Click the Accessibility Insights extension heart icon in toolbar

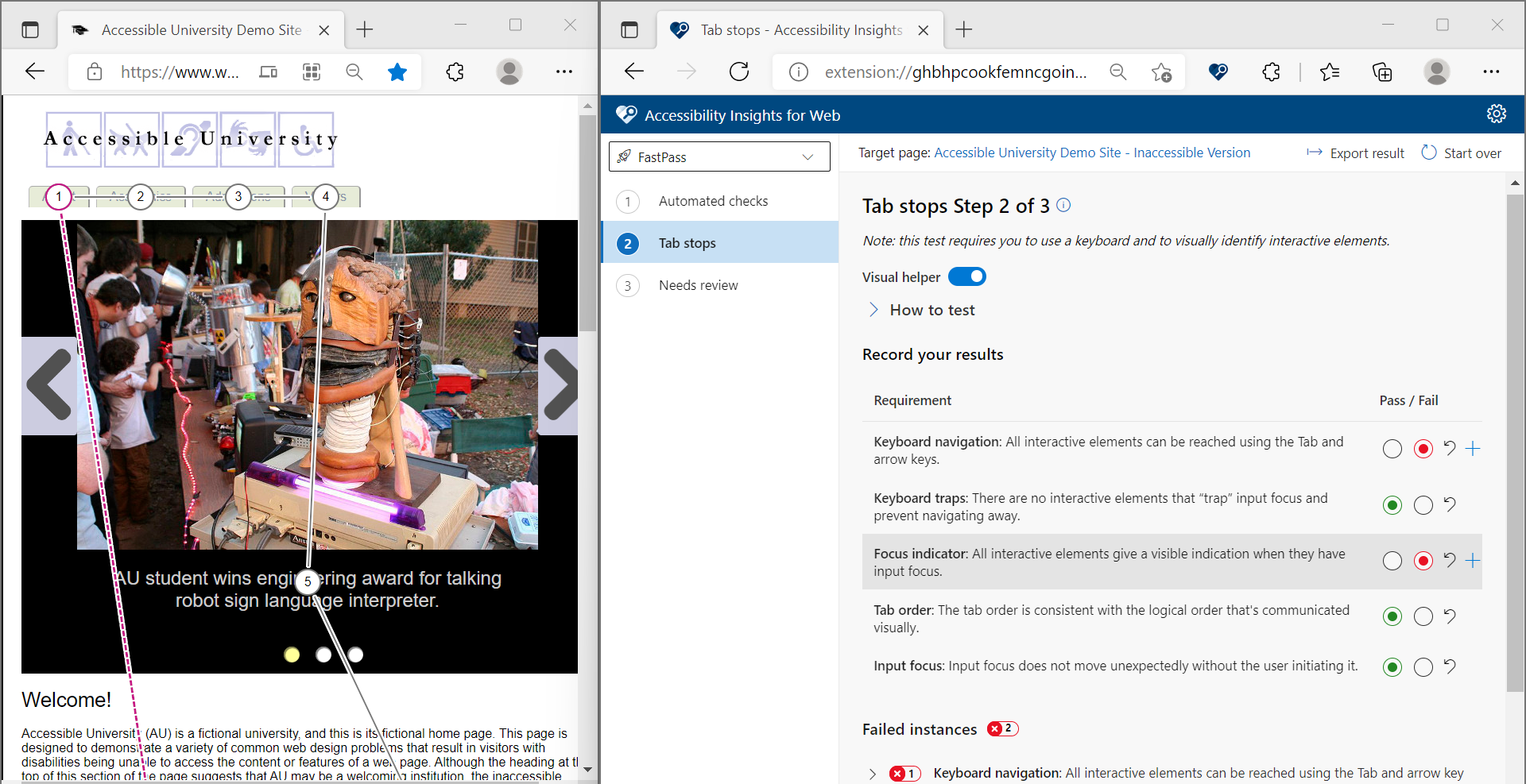tap(1218, 72)
